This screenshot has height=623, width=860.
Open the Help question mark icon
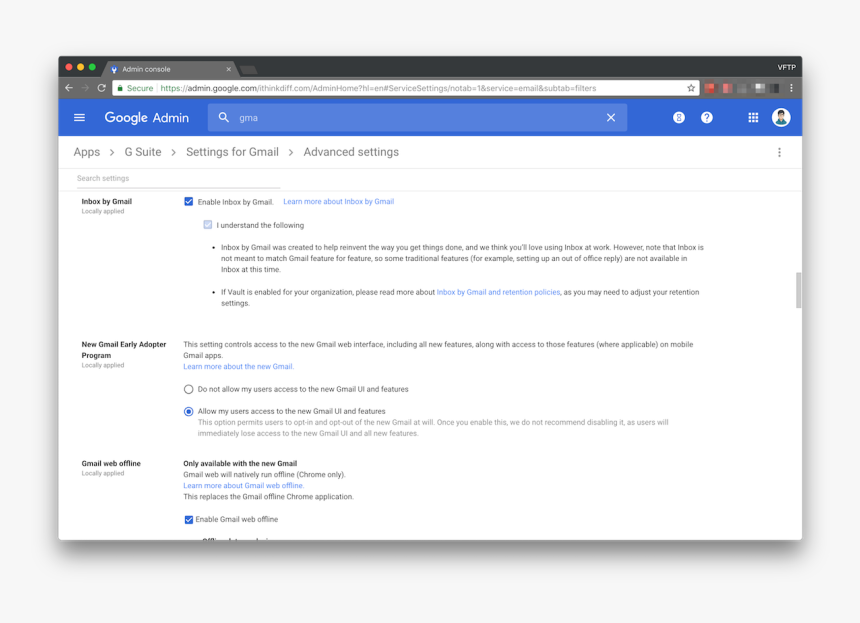[x=706, y=117]
